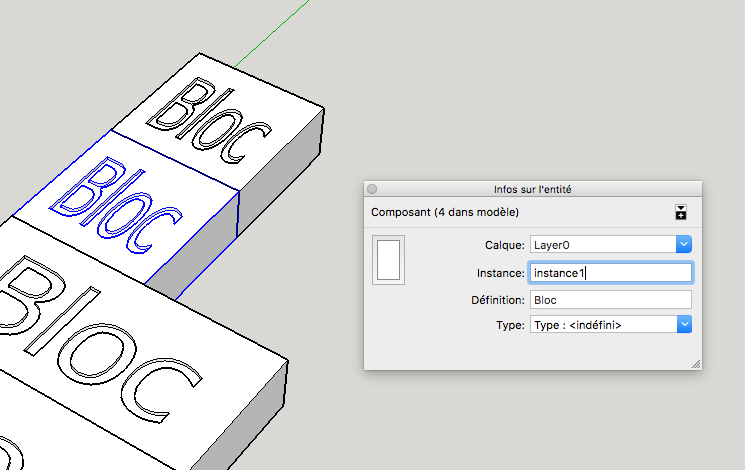Click the Définition field containing Bloc

[611, 300]
